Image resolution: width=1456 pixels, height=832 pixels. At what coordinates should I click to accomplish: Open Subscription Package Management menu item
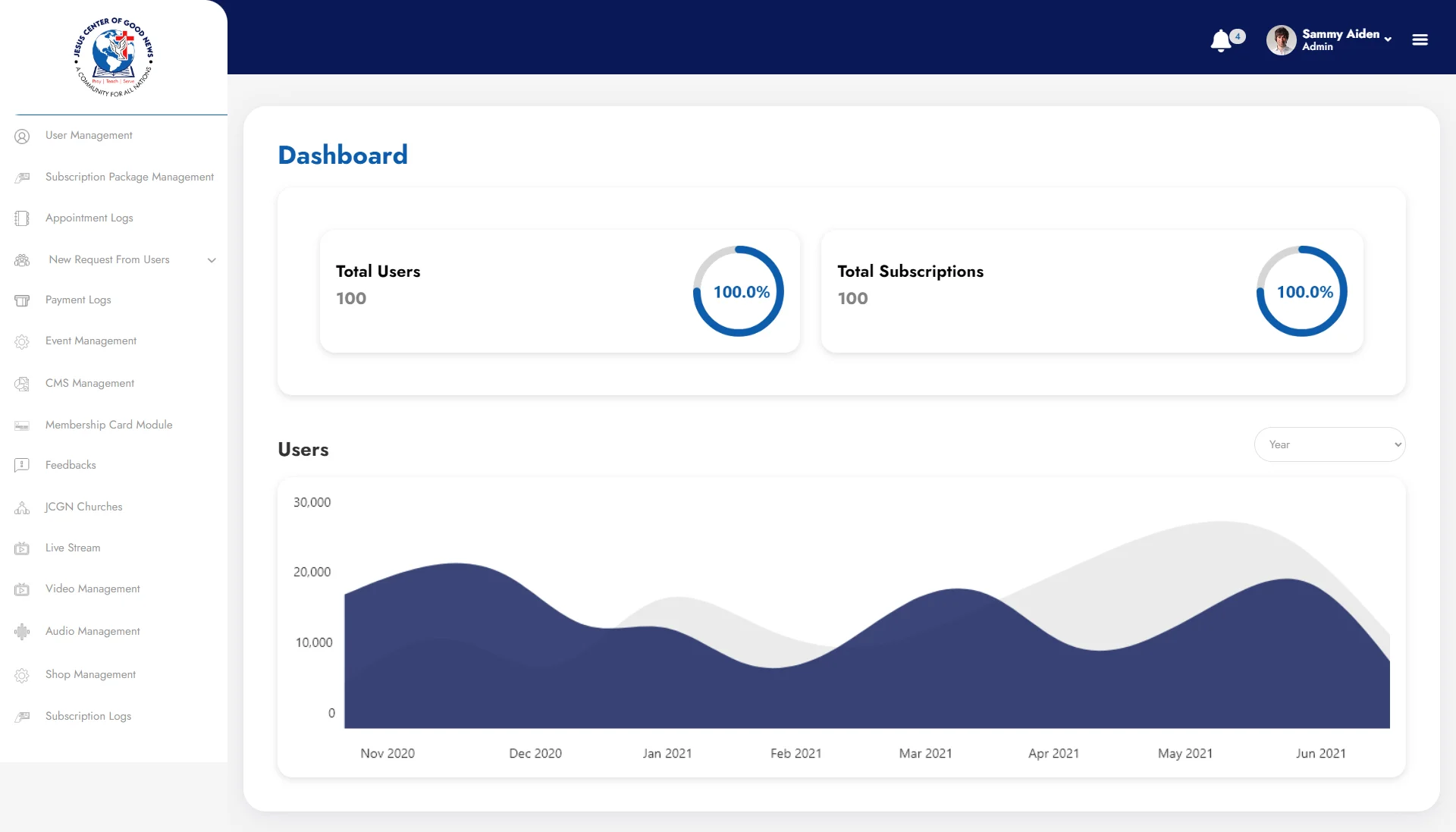point(130,177)
